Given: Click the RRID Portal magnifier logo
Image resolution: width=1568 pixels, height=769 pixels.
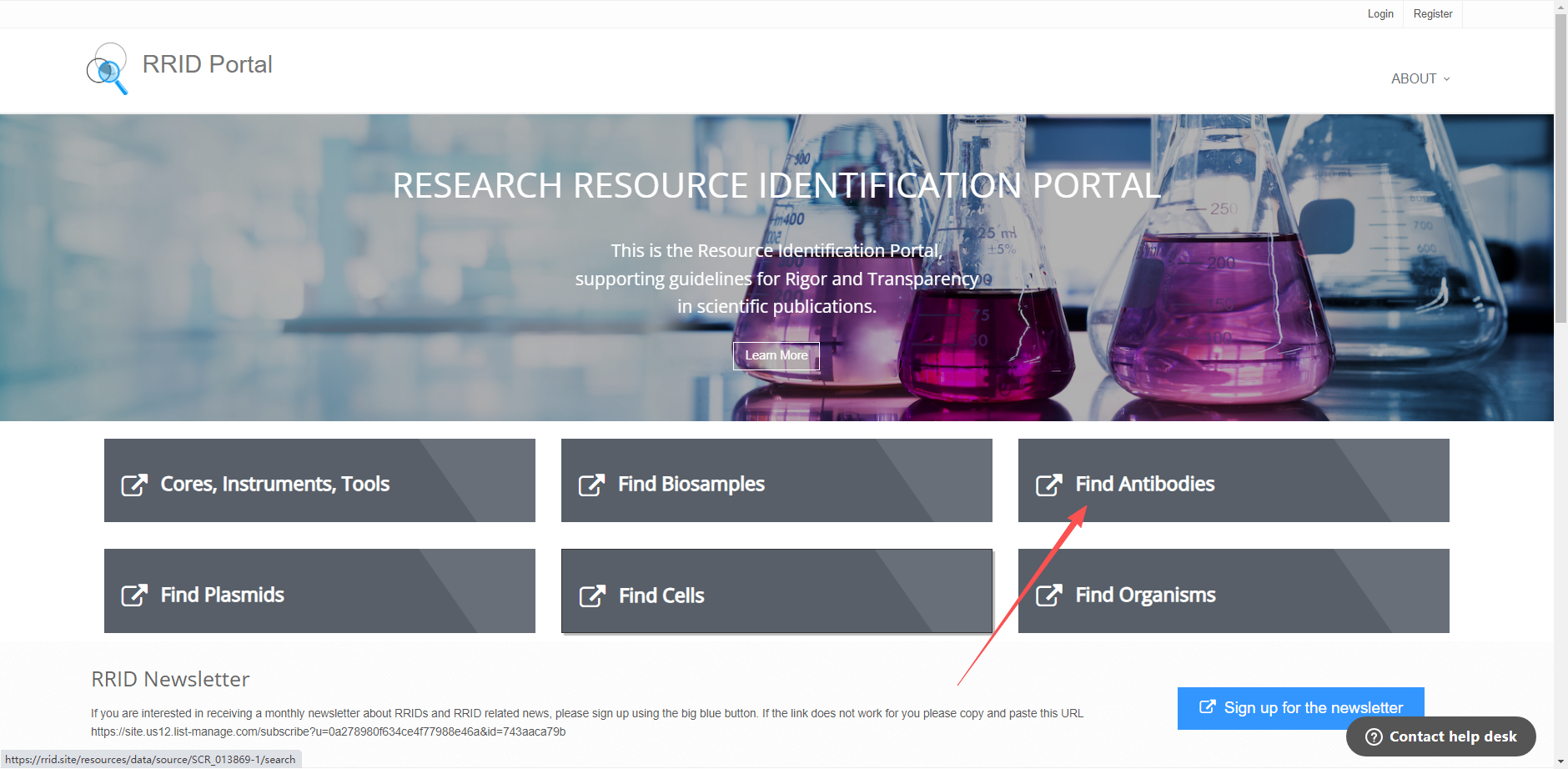Looking at the screenshot, I should 108,68.
